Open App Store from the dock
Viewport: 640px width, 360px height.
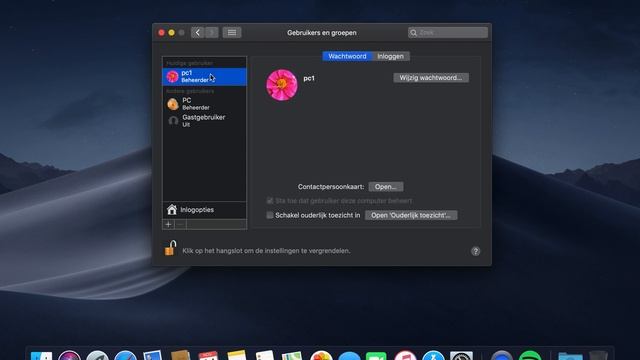coord(433,356)
